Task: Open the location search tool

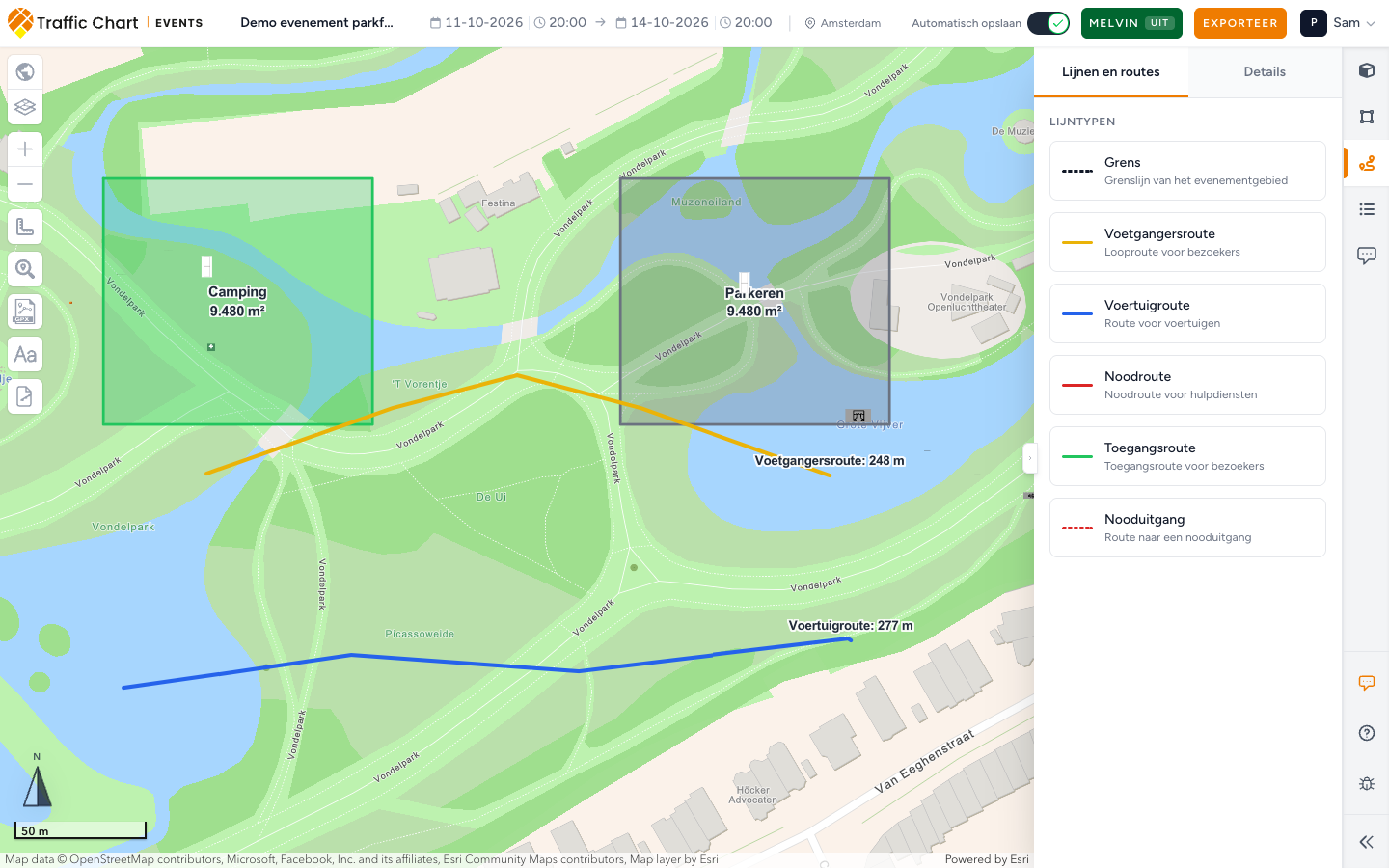Action: point(25,269)
